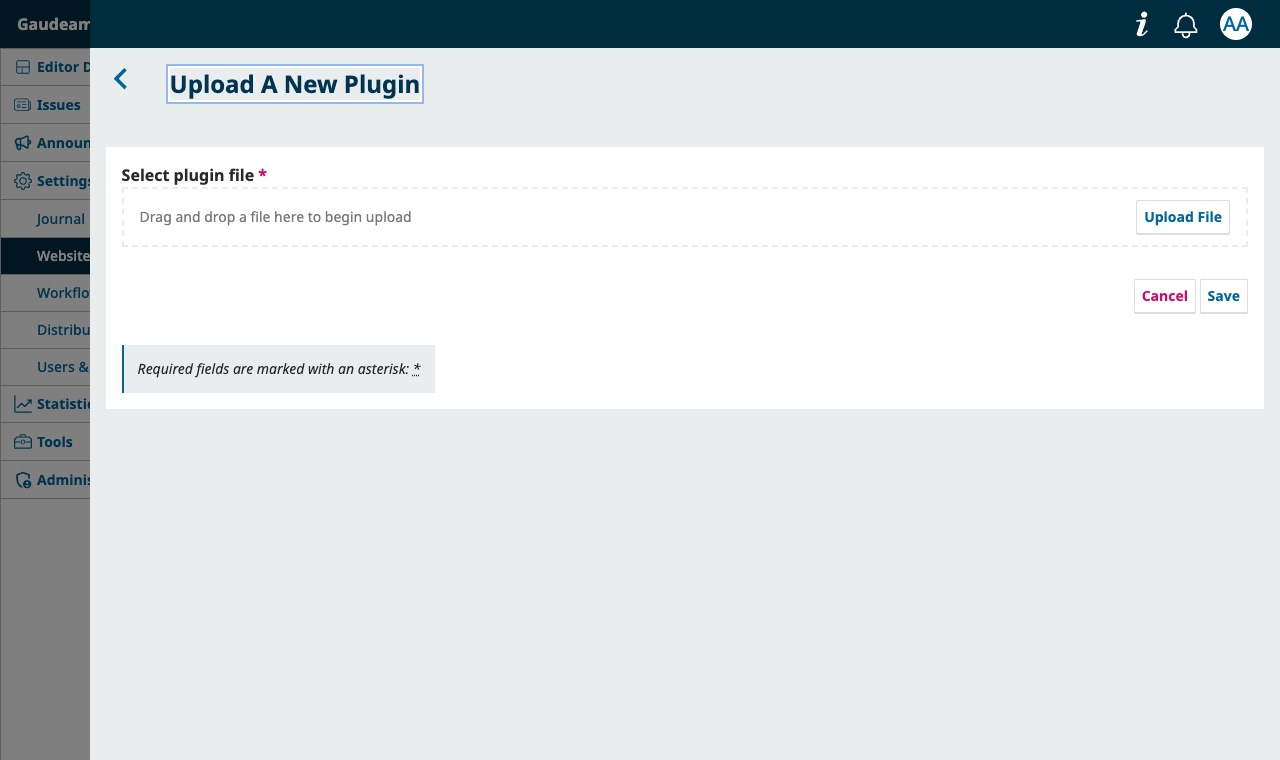
Task: Click the drag and drop file area
Action: pos(685,217)
